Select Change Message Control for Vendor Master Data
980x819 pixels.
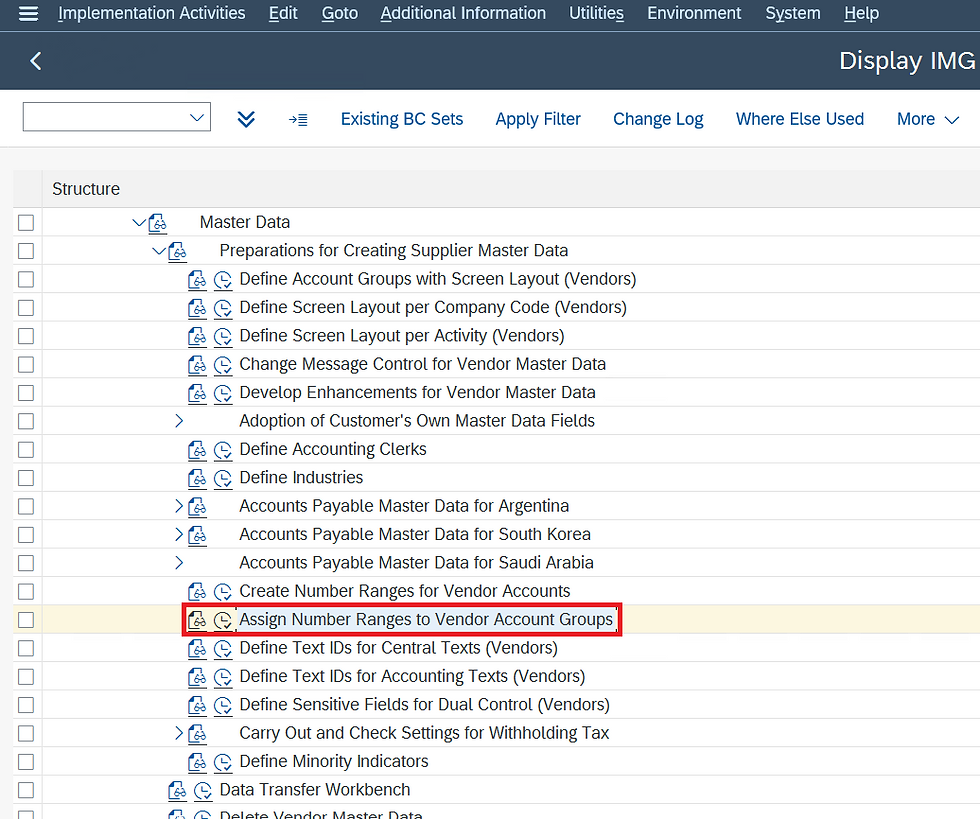pos(422,364)
